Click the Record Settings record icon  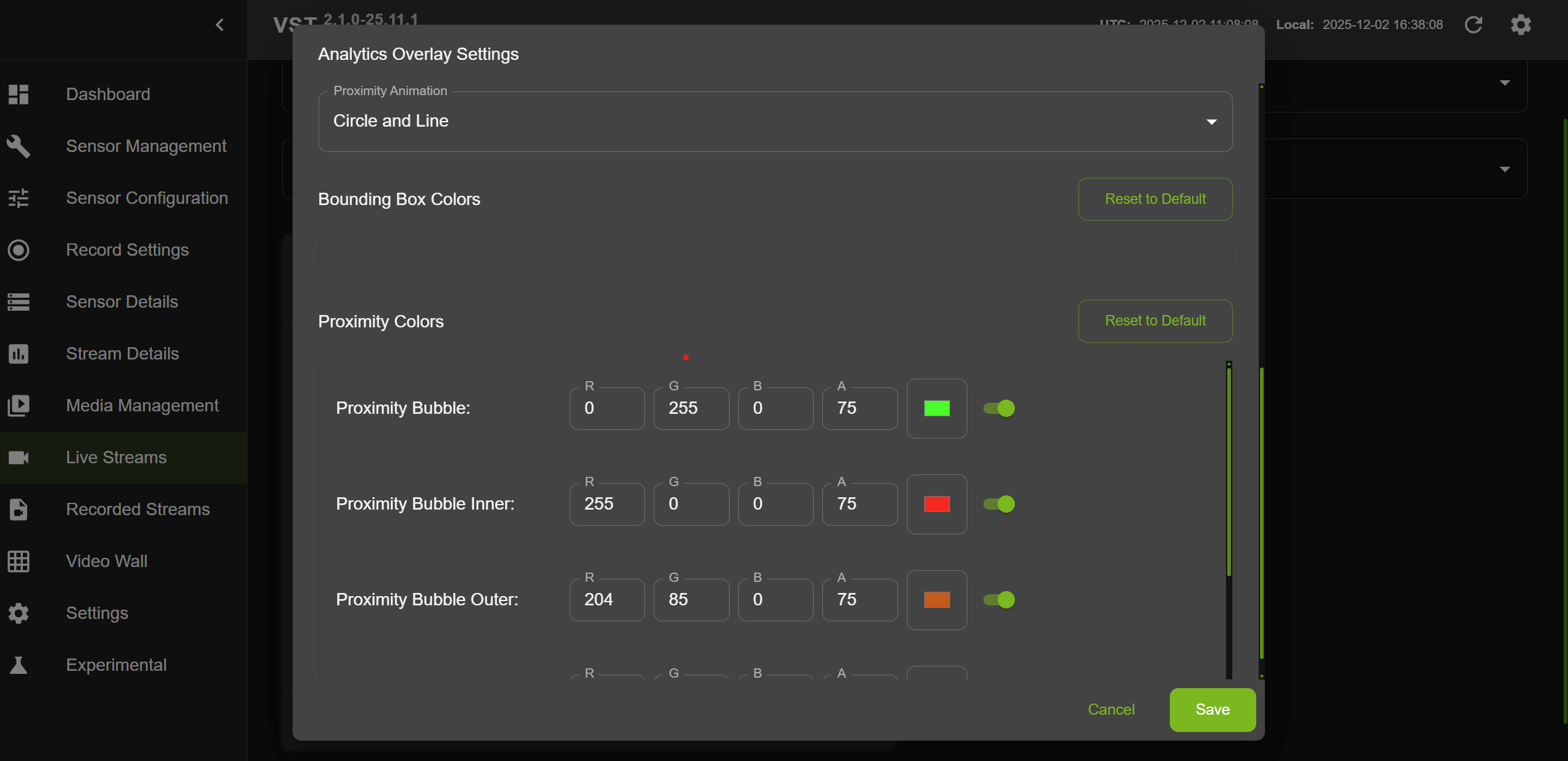pyautogui.click(x=19, y=250)
